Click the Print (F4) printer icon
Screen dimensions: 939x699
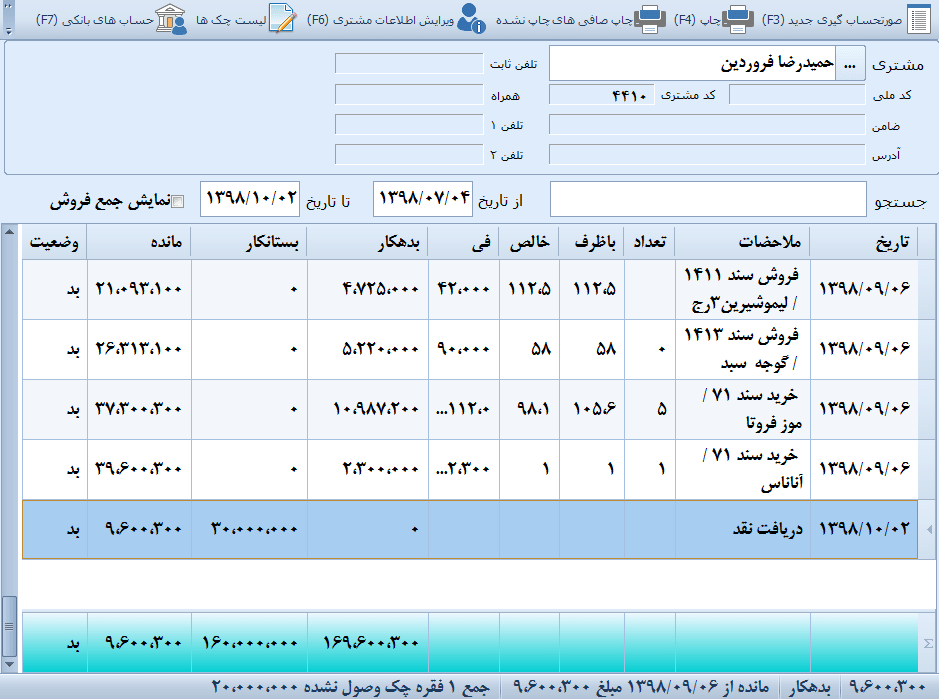coord(739,18)
